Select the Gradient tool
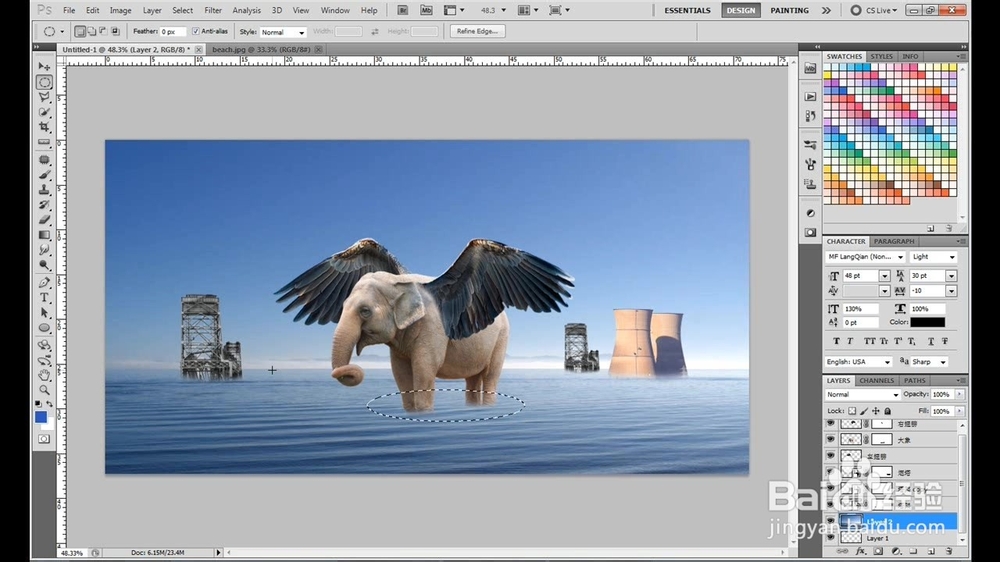Viewport: 1000px width, 562px height. click(x=44, y=235)
